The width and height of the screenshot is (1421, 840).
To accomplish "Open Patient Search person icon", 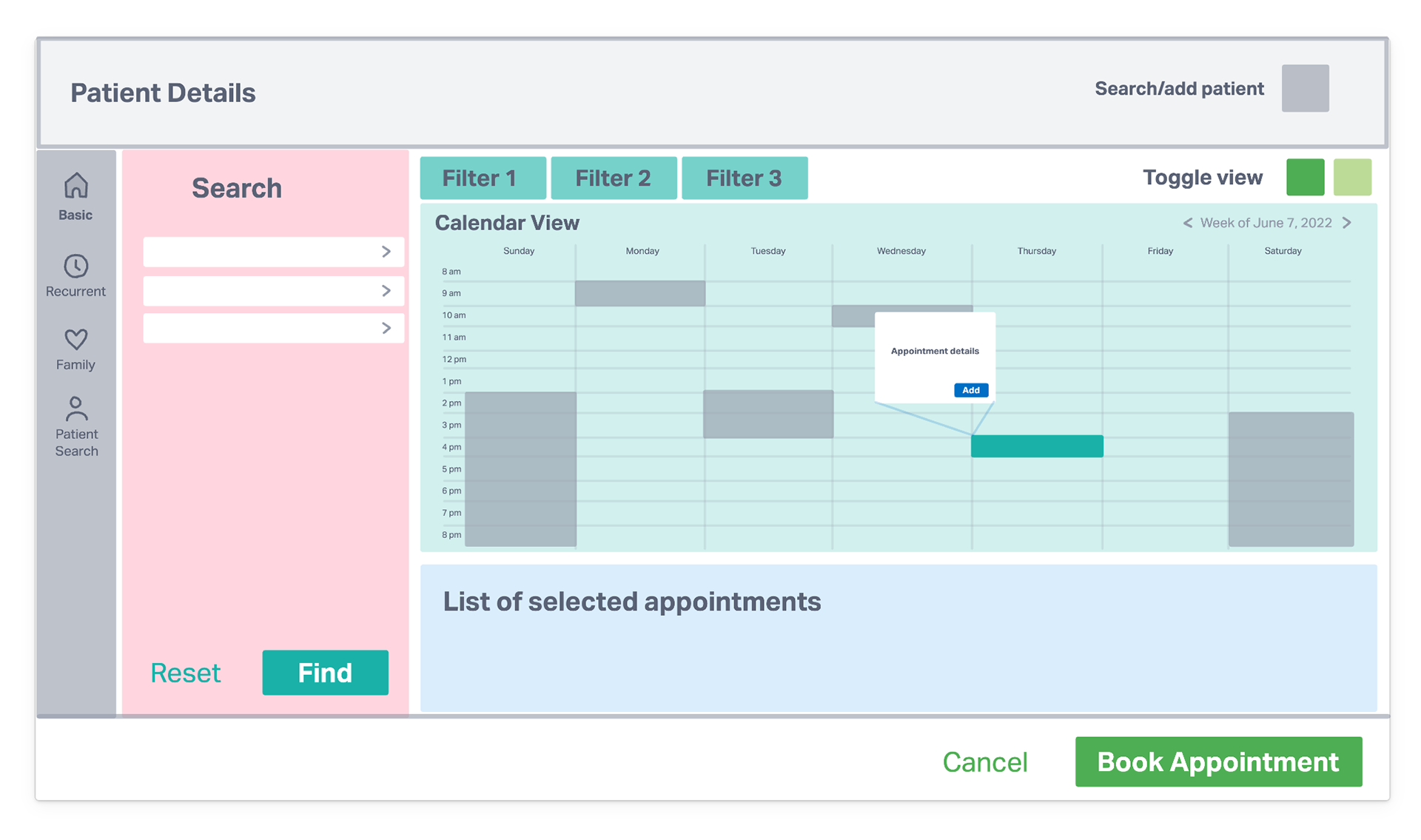I will click(x=75, y=409).
